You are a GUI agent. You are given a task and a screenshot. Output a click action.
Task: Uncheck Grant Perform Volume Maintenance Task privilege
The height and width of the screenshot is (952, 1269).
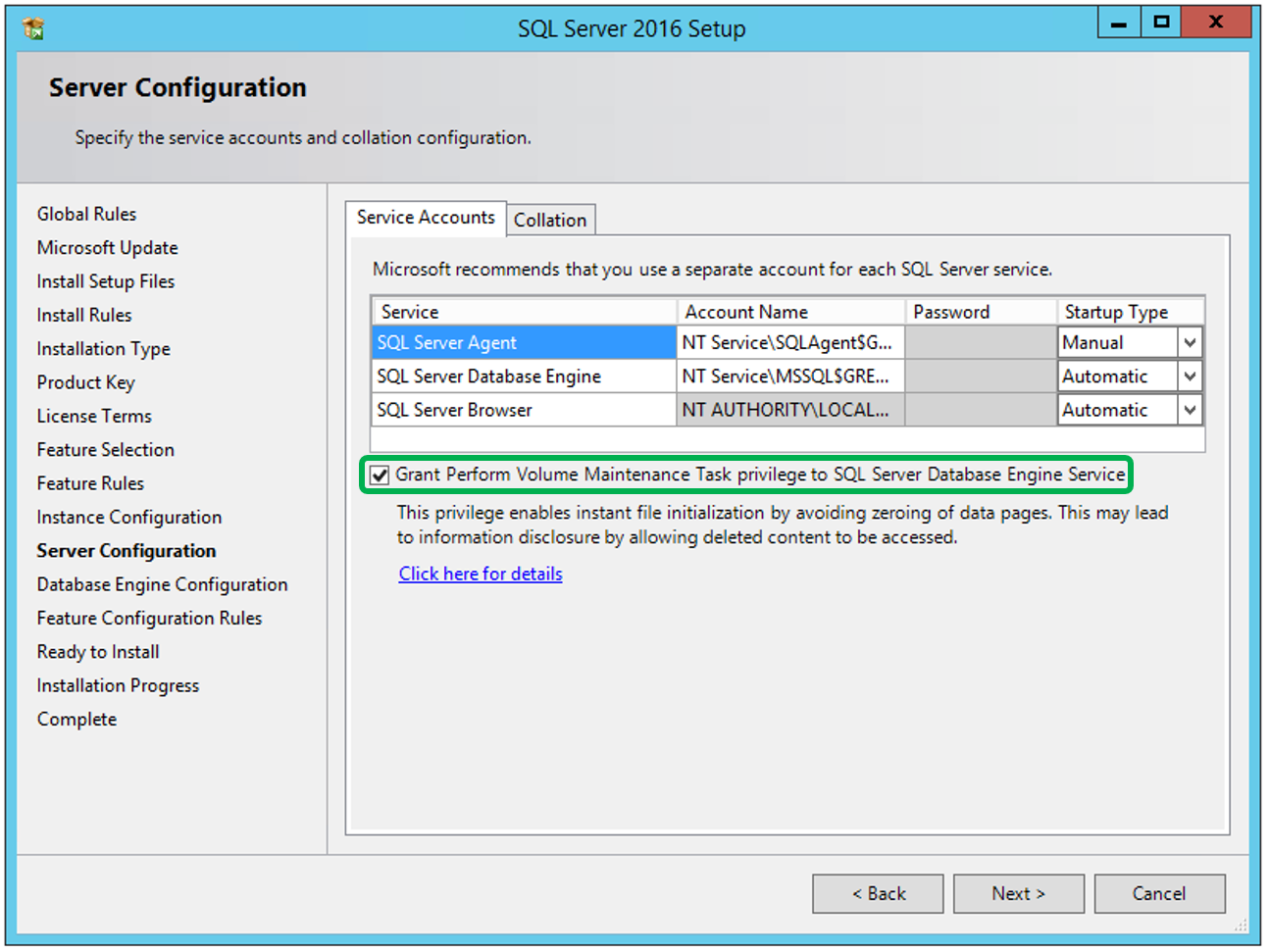pos(380,475)
